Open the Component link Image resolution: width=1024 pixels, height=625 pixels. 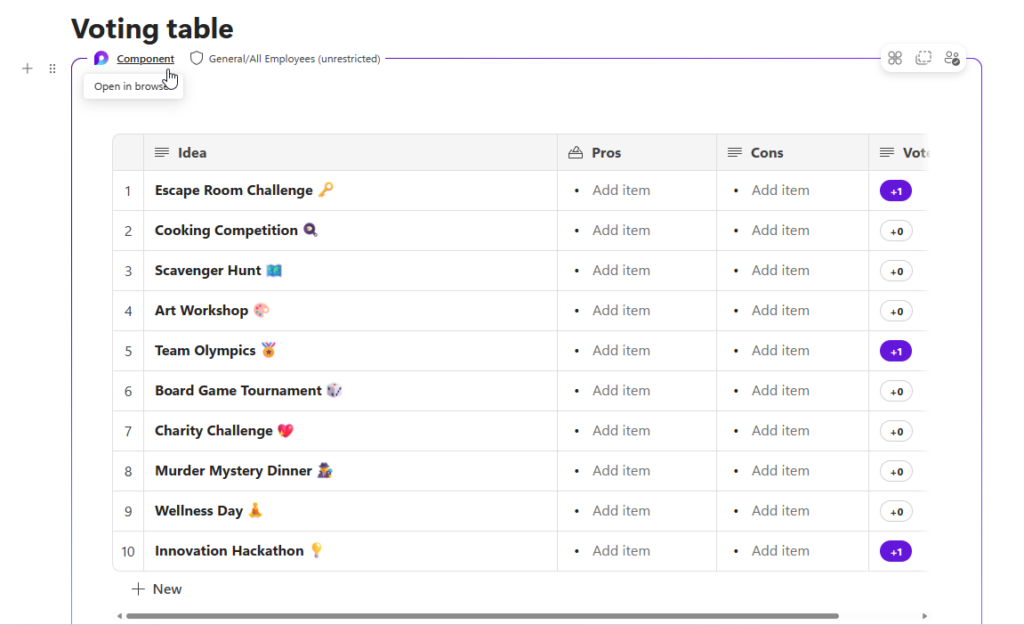[145, 59]
